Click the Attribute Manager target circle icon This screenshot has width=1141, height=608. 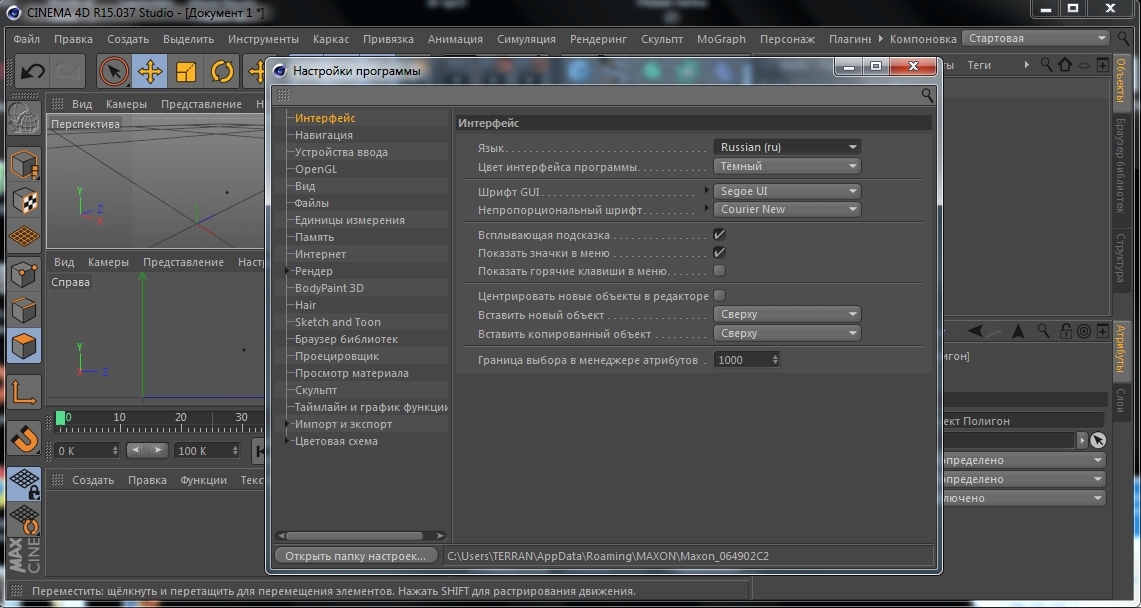click(1084, 332)
